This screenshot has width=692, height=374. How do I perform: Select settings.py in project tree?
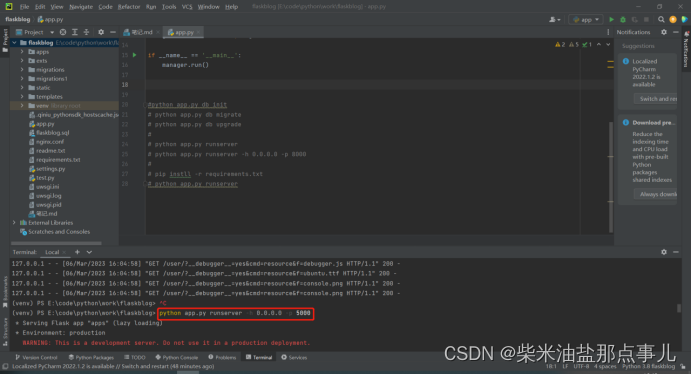point(50,169)
